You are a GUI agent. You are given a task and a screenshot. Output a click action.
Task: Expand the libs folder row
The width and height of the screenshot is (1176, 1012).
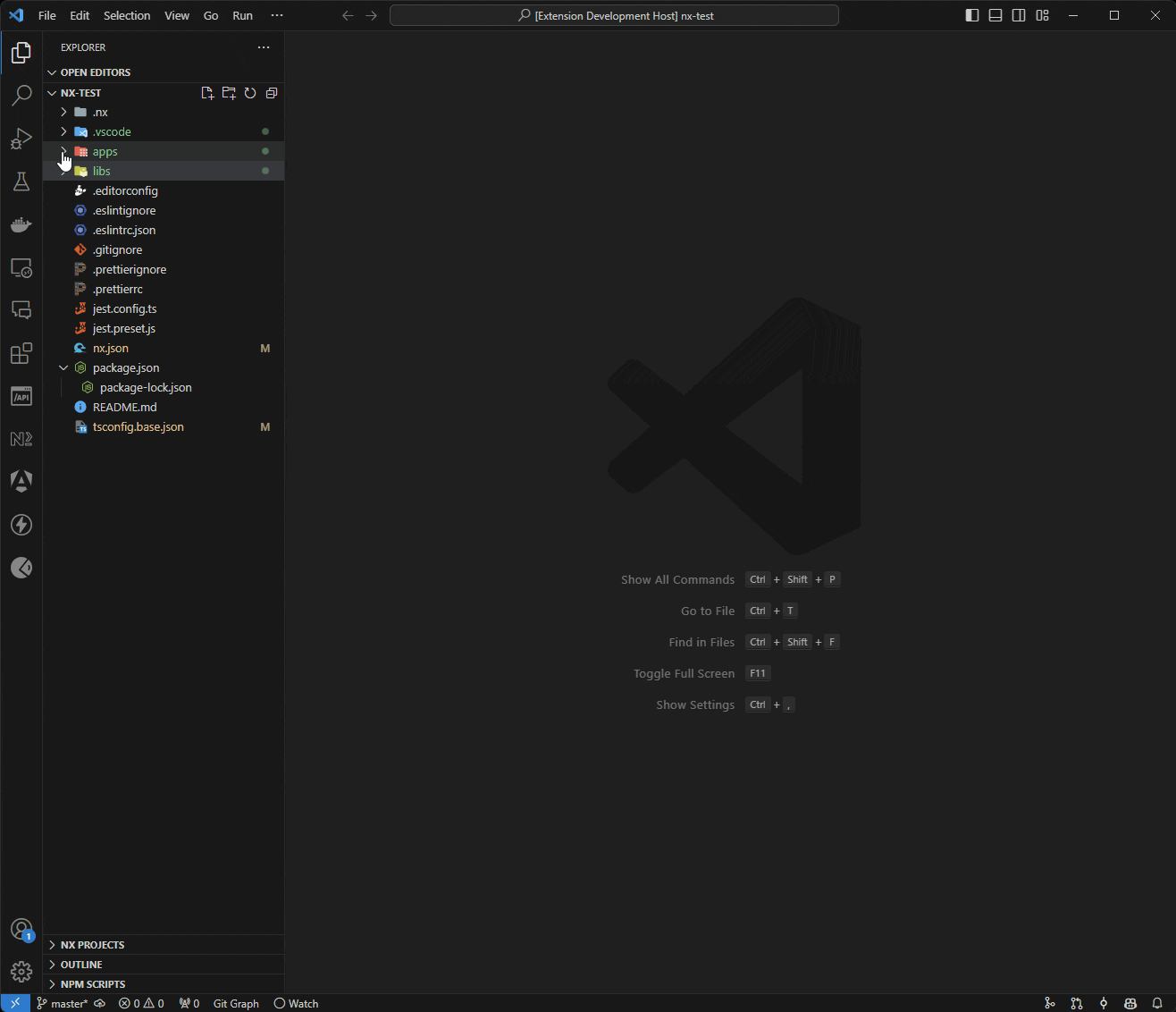[x=164, y=171]
